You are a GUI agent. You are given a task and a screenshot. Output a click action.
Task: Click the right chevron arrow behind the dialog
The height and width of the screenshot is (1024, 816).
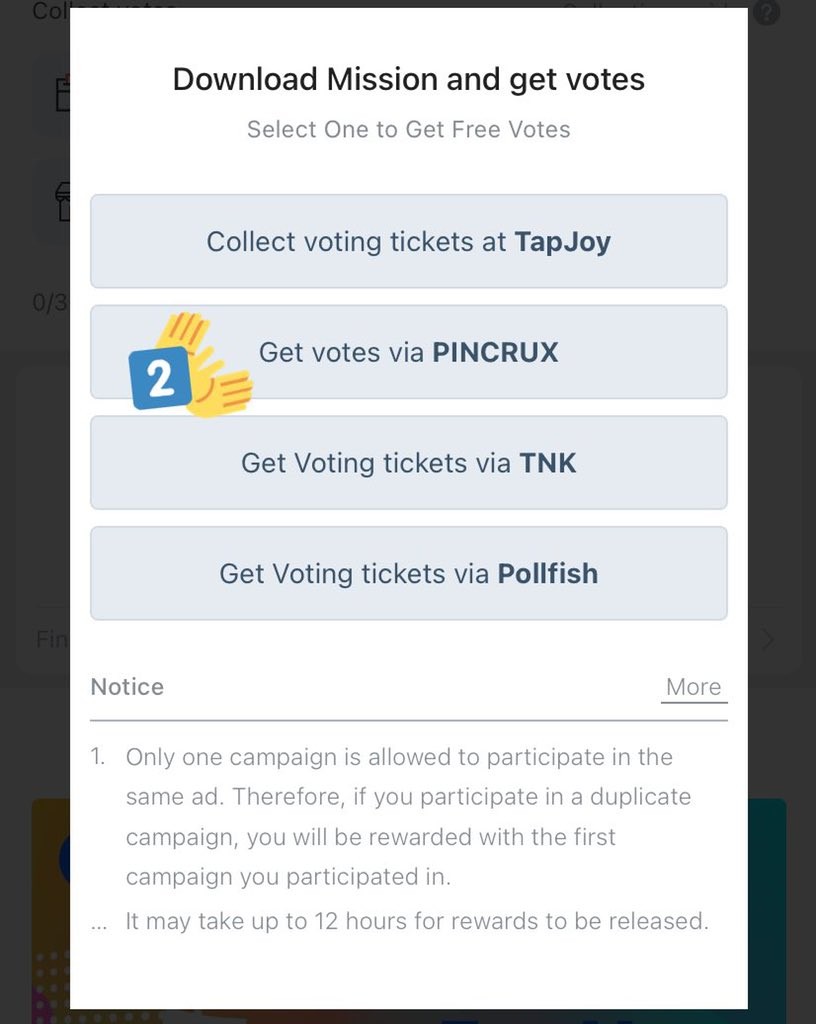[x=768, y=640]
